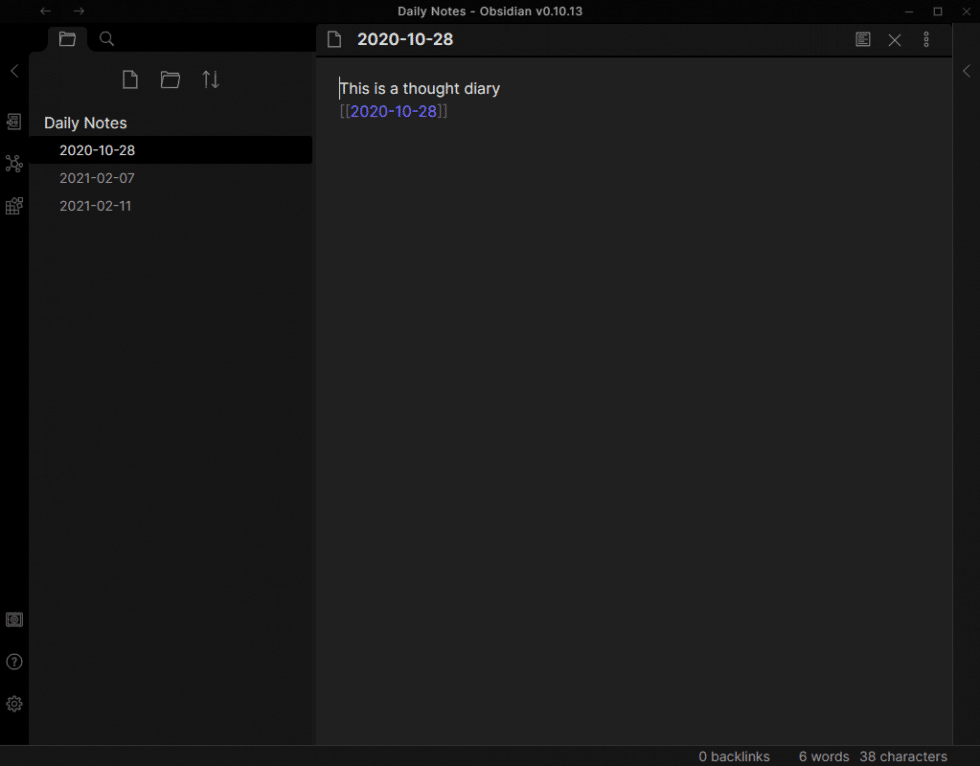Follow the 2020-10-28 internal link

(x=394, y=111)
